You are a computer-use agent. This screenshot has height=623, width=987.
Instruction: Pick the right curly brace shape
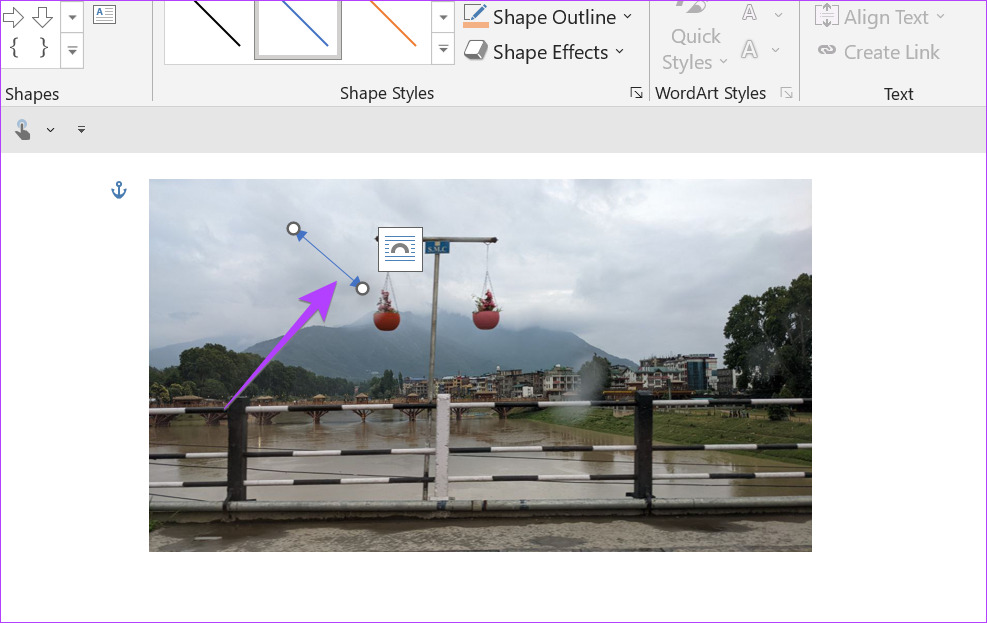(43, 47)
